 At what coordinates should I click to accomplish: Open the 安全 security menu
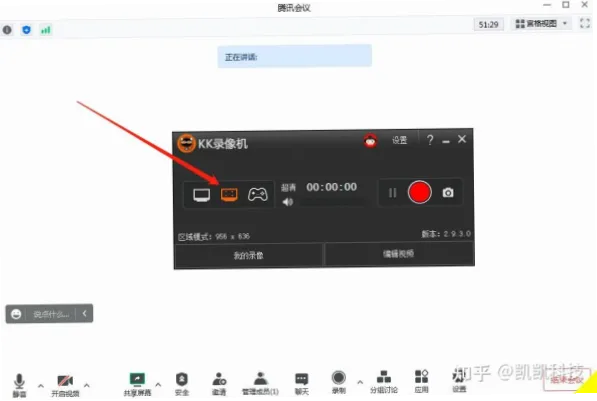[x=182, y=384]
